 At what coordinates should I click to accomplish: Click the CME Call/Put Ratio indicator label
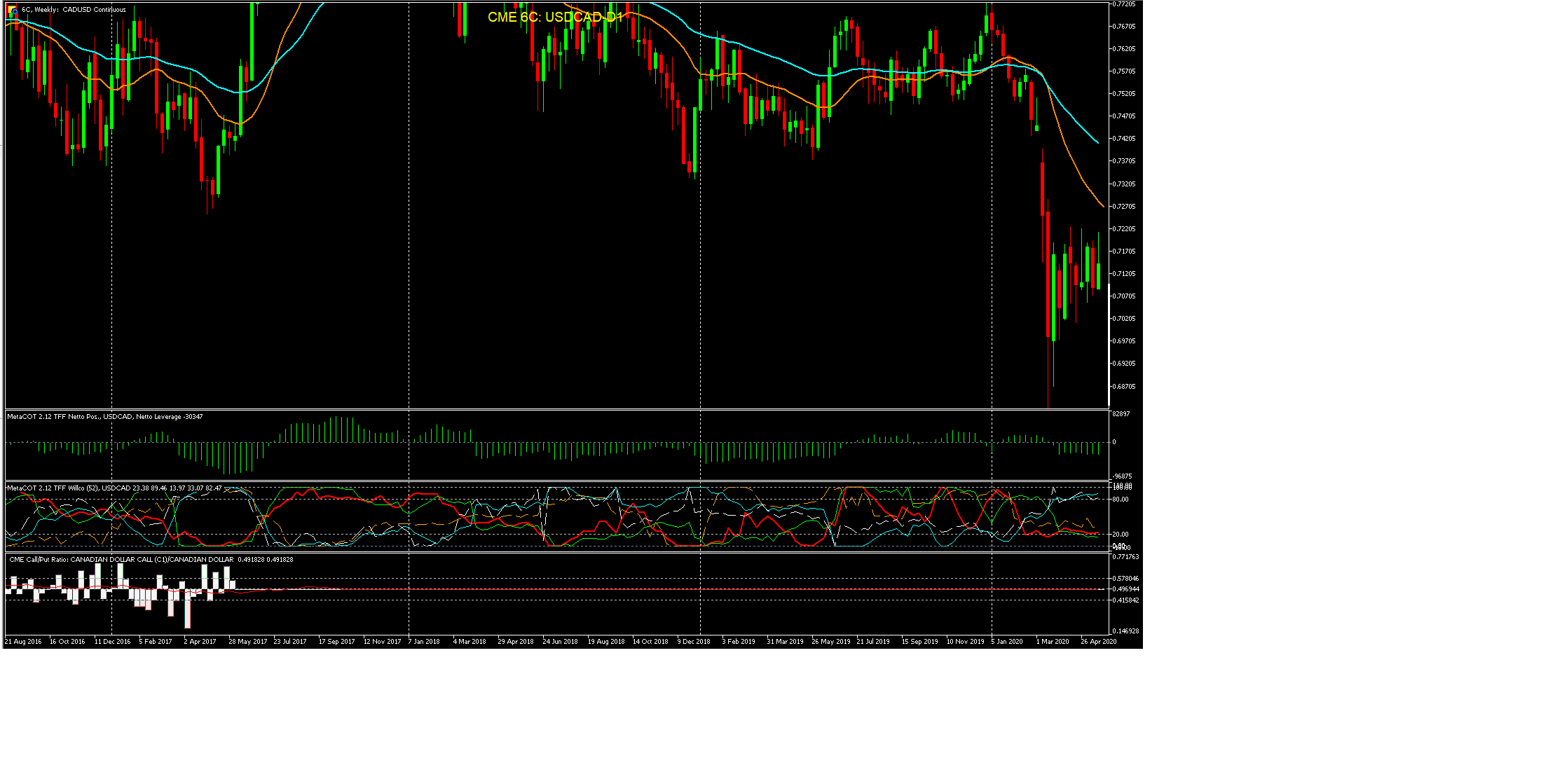click(x=151, y=560)
